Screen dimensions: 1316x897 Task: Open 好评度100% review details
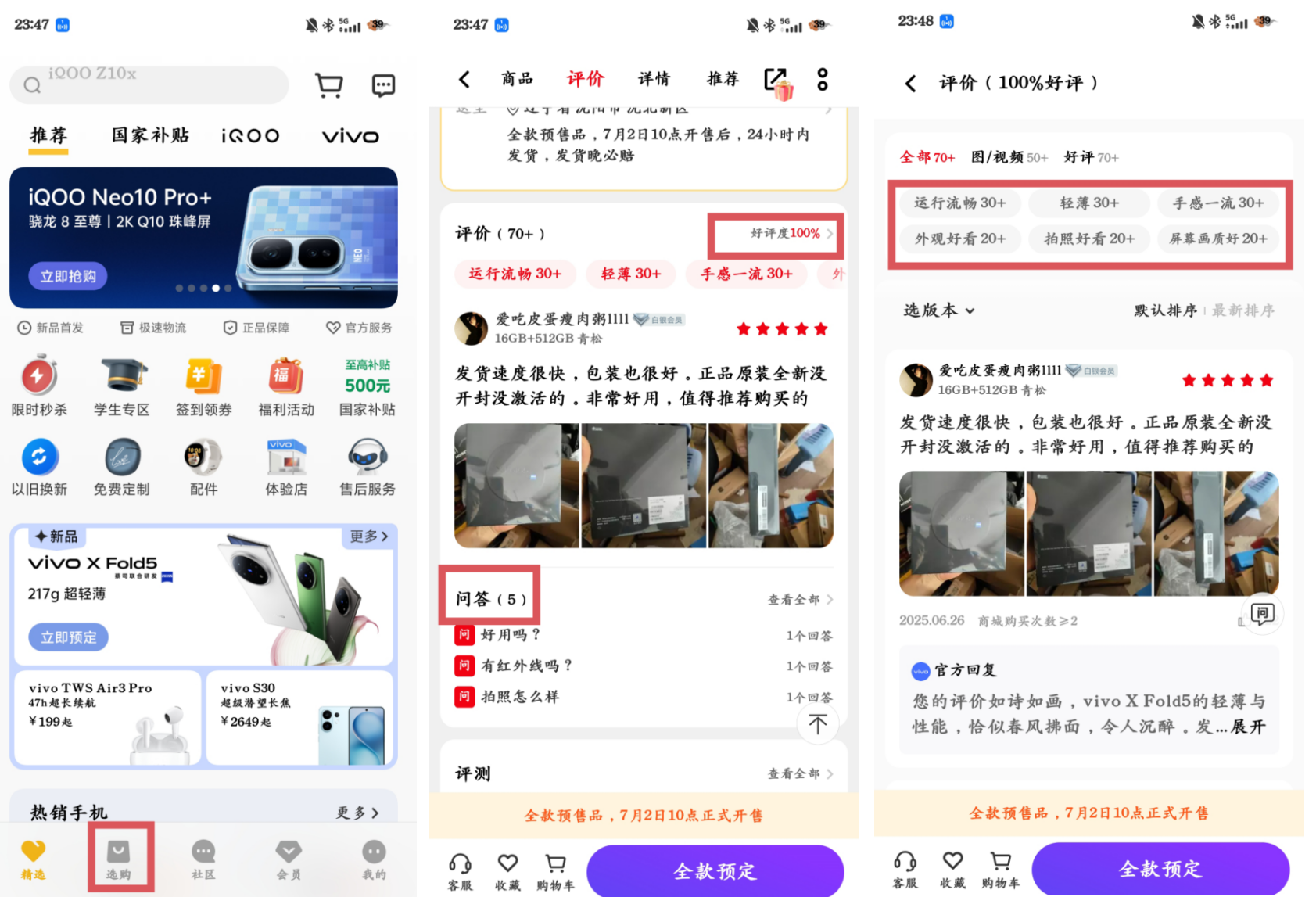(x=792, y=233)
